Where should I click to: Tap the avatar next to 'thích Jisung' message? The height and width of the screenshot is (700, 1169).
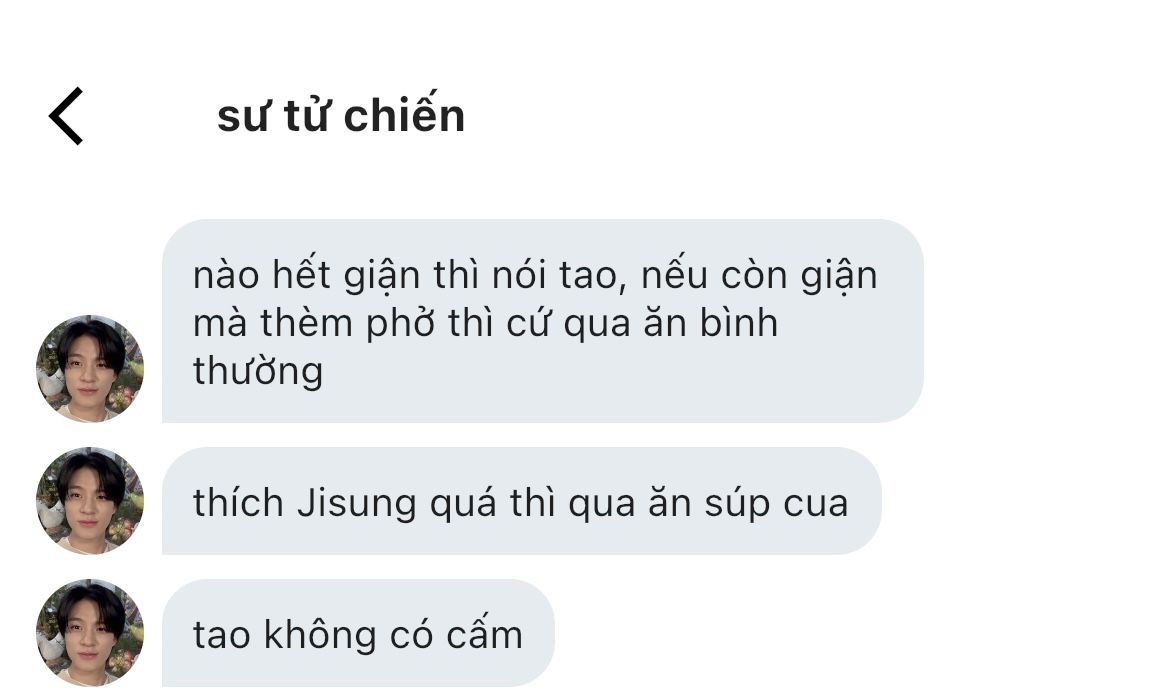tap(89, 501)
